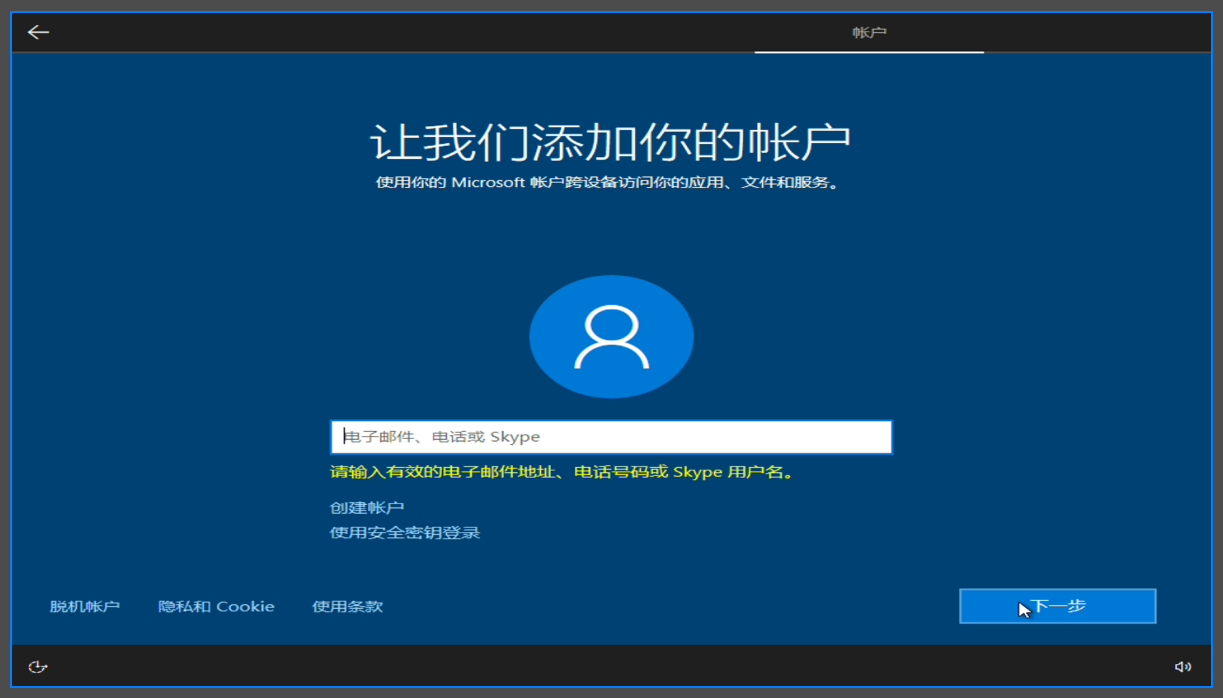1223x698 pixels.
Task: Click the user avatar circle icon
Action: tap(611, 337)
